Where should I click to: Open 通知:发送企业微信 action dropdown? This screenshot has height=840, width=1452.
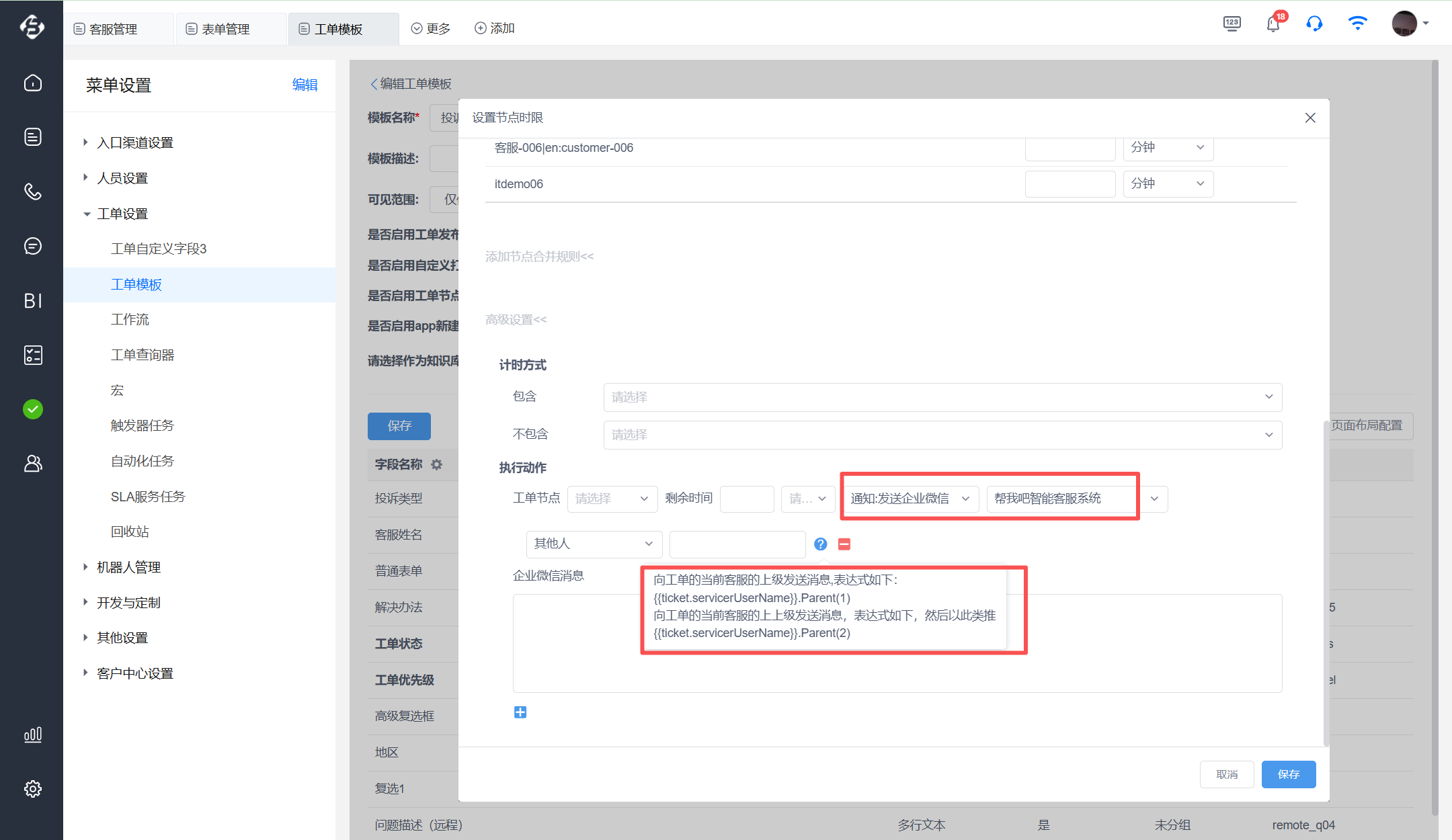click(x=910, y=499)
